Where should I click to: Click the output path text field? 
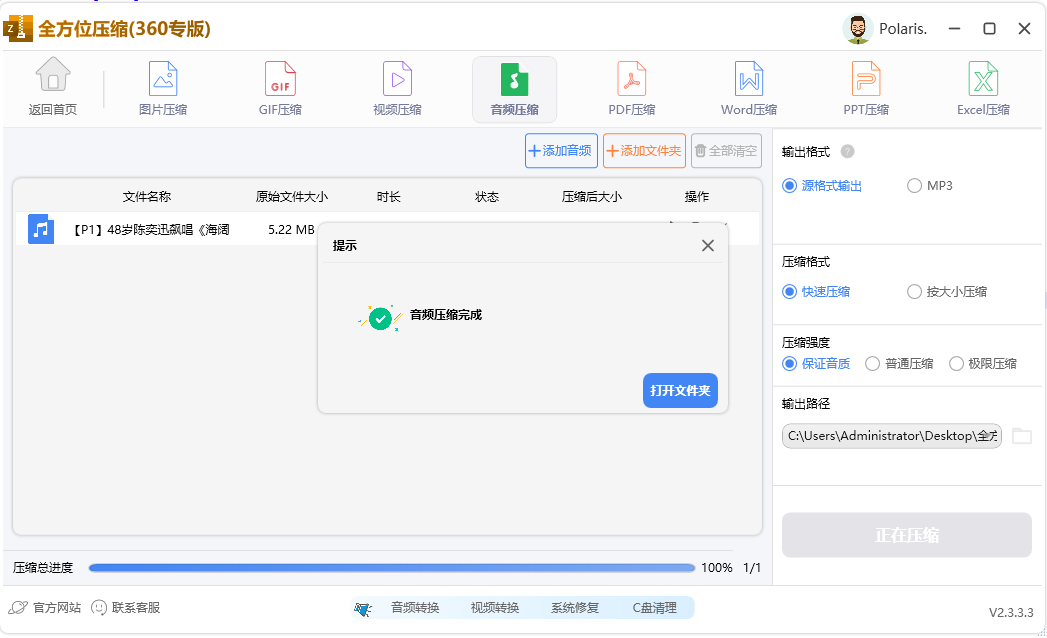890,436
